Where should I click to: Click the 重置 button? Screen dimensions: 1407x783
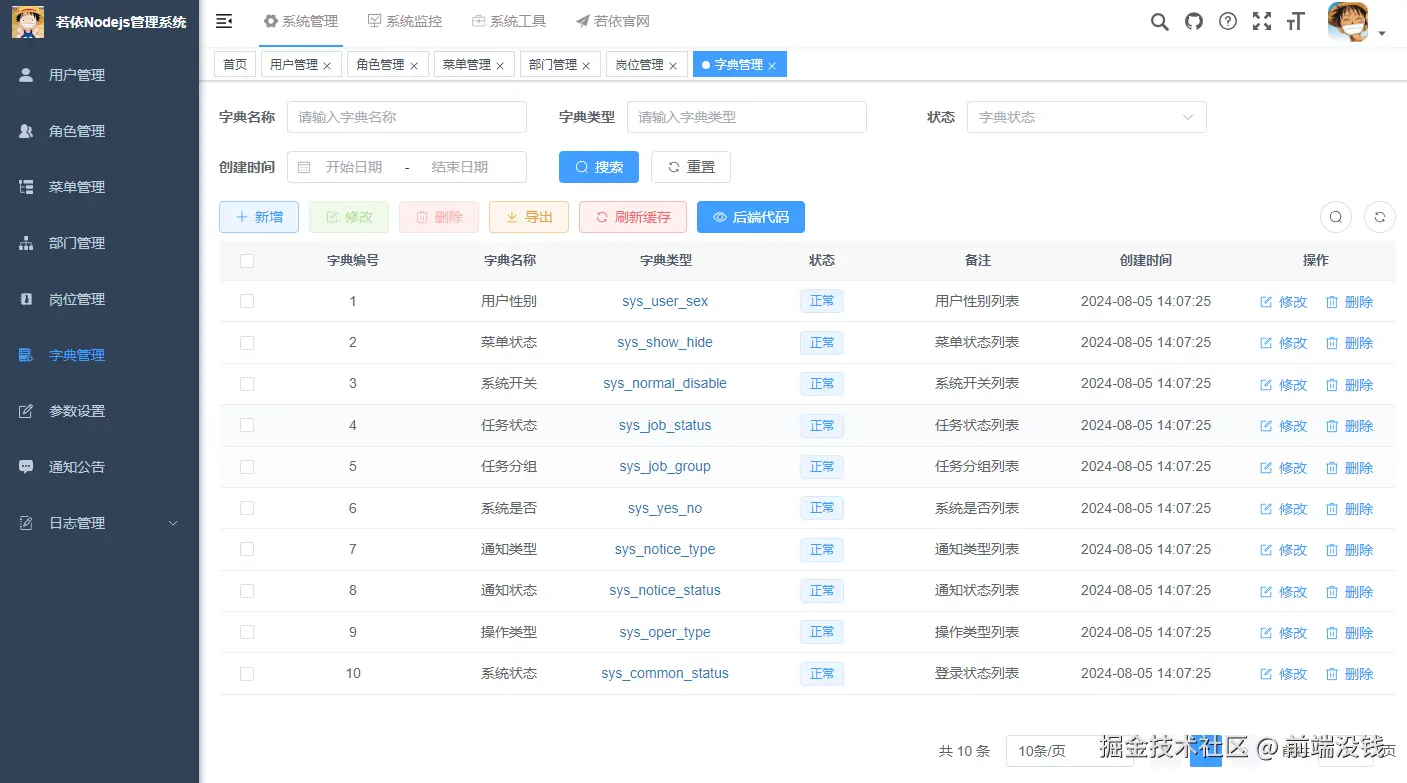[x=691, y=167]
